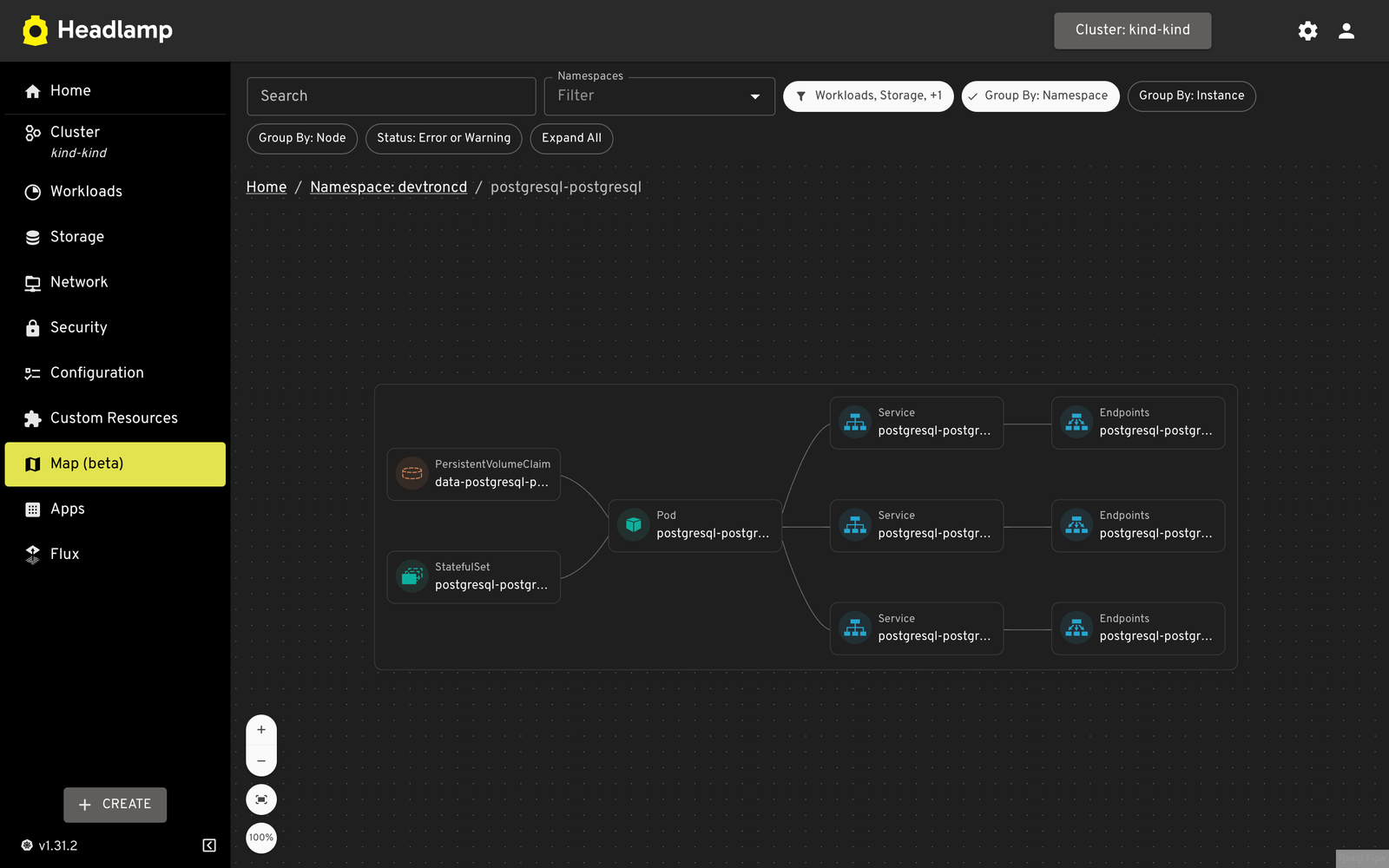Screen dimensions: 1389x868
Task: Click the Search input field
Action: click(391, 95)
